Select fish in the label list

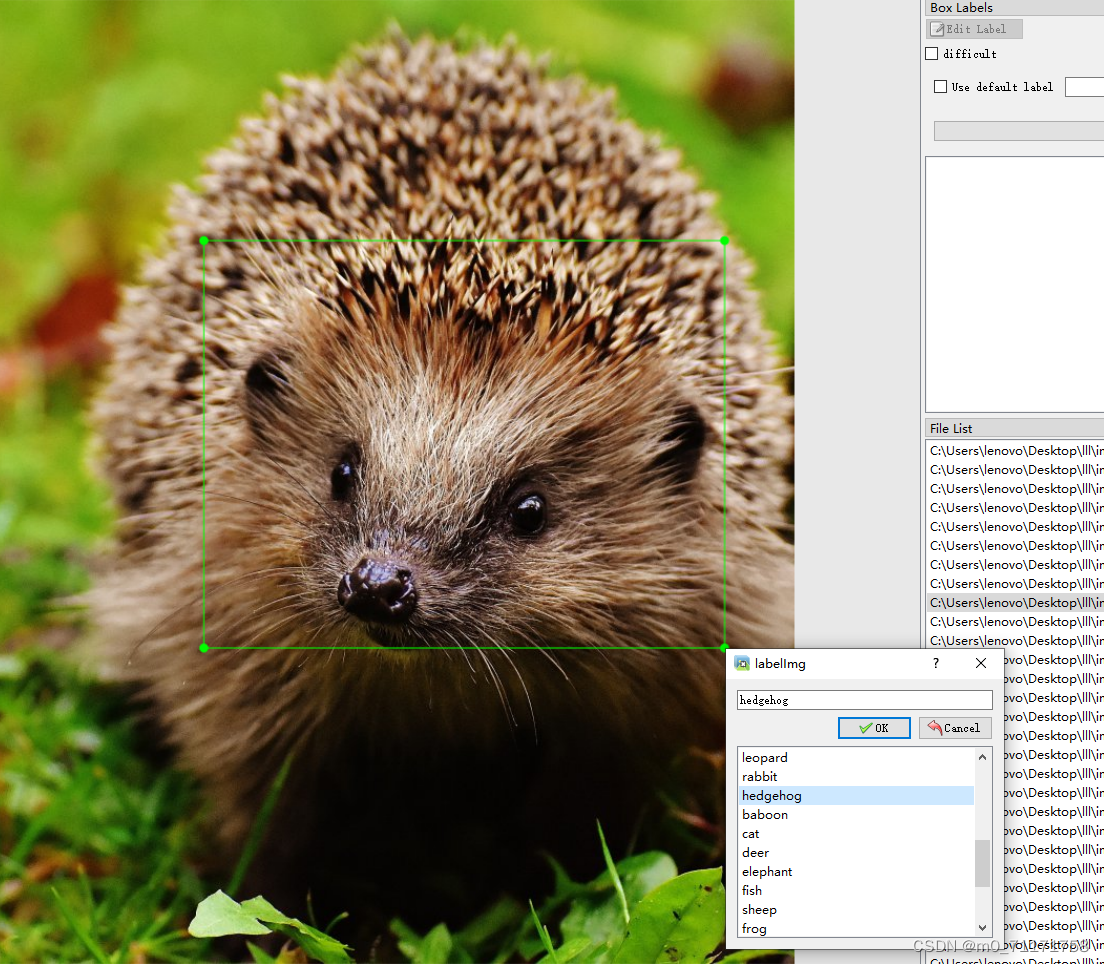coord(856,891)
